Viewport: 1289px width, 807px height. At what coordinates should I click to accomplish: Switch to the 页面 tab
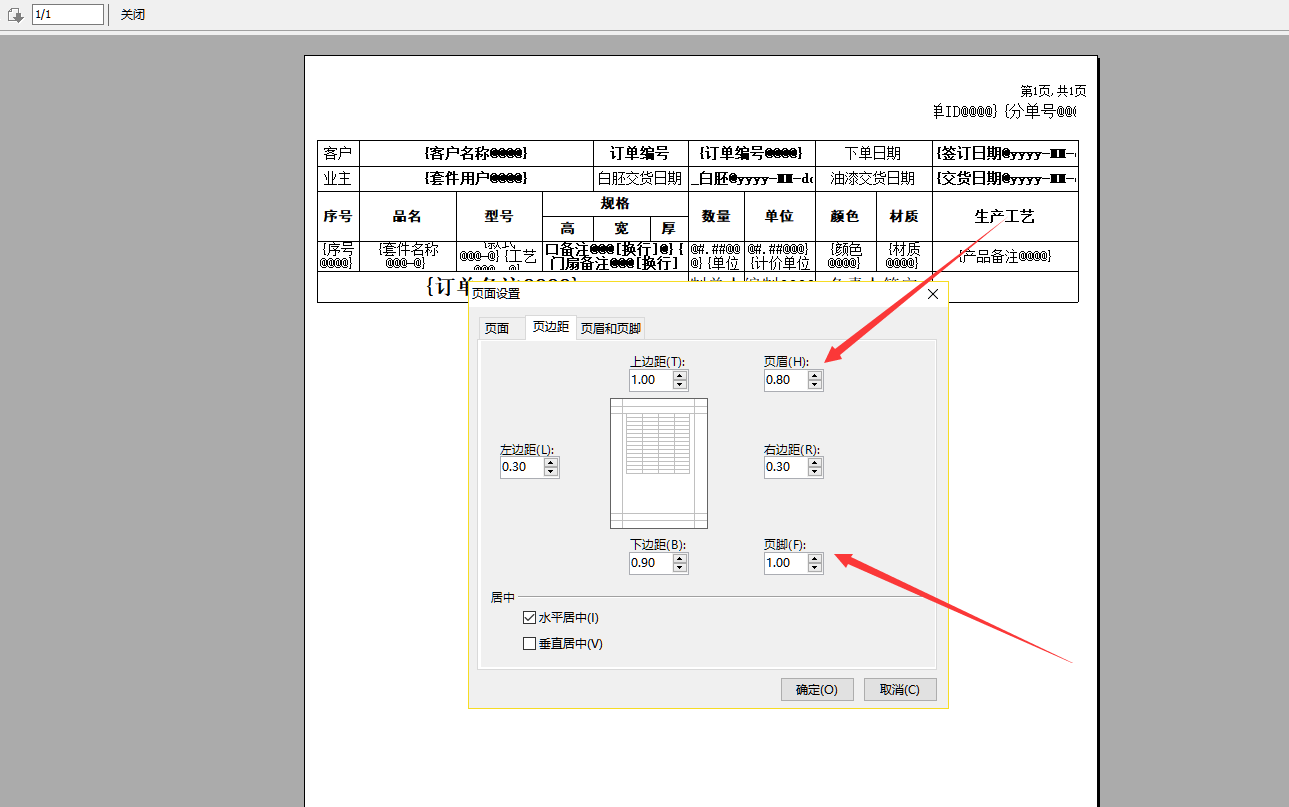(497, 328)
